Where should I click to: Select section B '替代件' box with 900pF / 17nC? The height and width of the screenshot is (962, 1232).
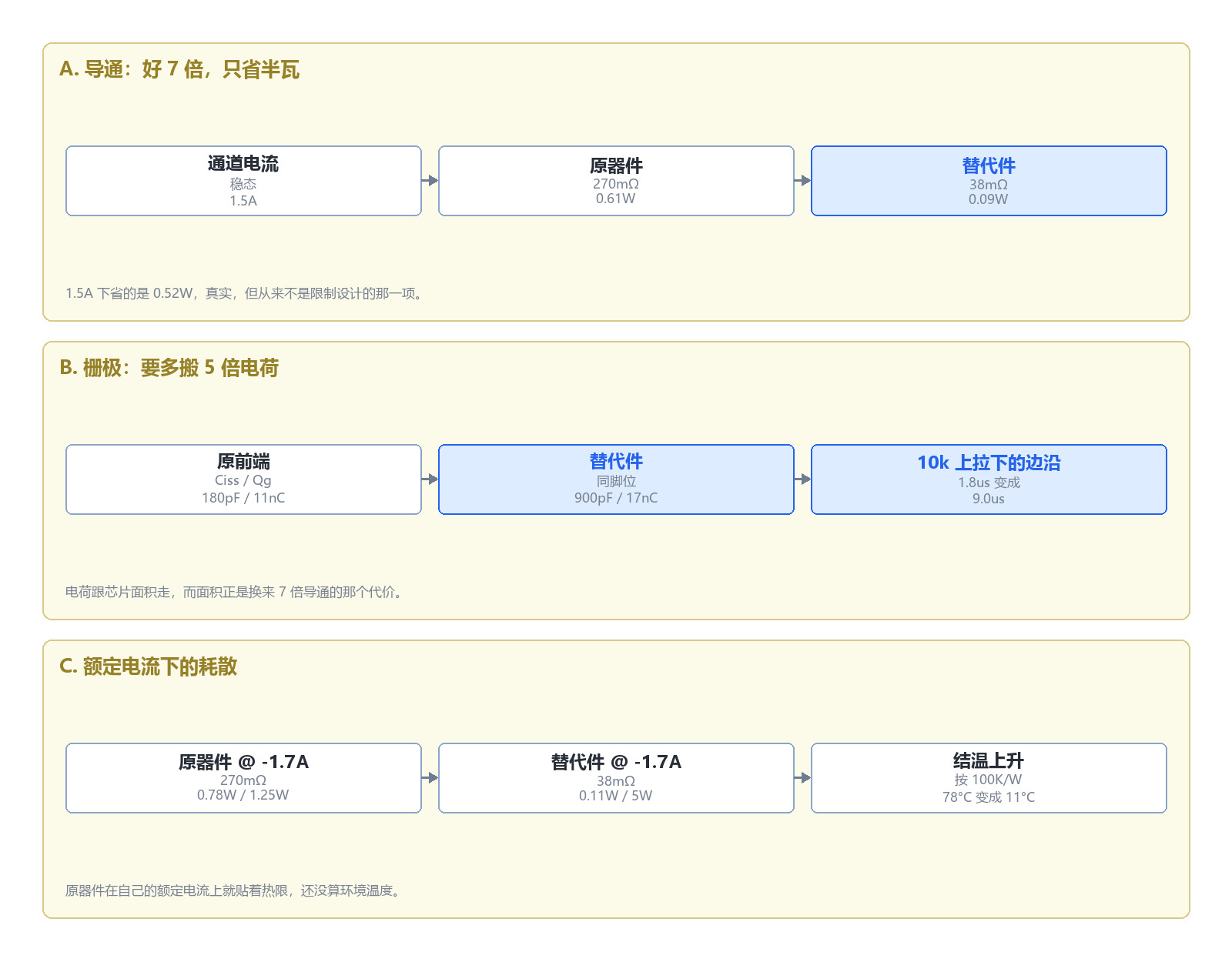tap(616, 479)
